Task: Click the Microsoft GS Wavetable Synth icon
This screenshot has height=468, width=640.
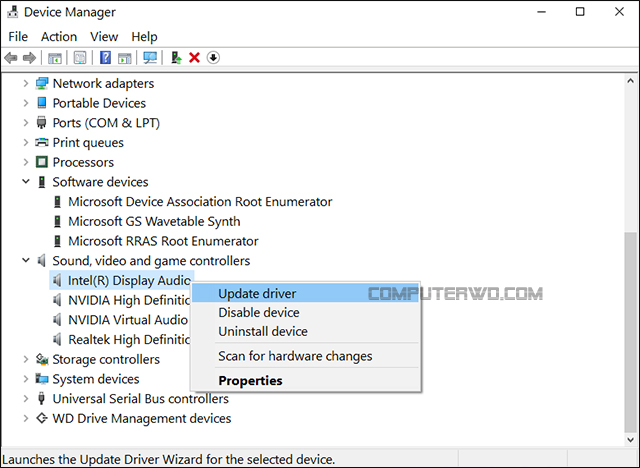Action: (58, 222)
